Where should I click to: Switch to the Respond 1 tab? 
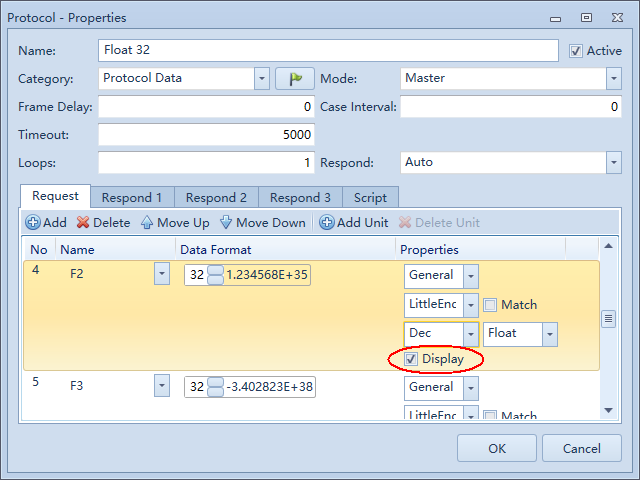pos(132,198)
